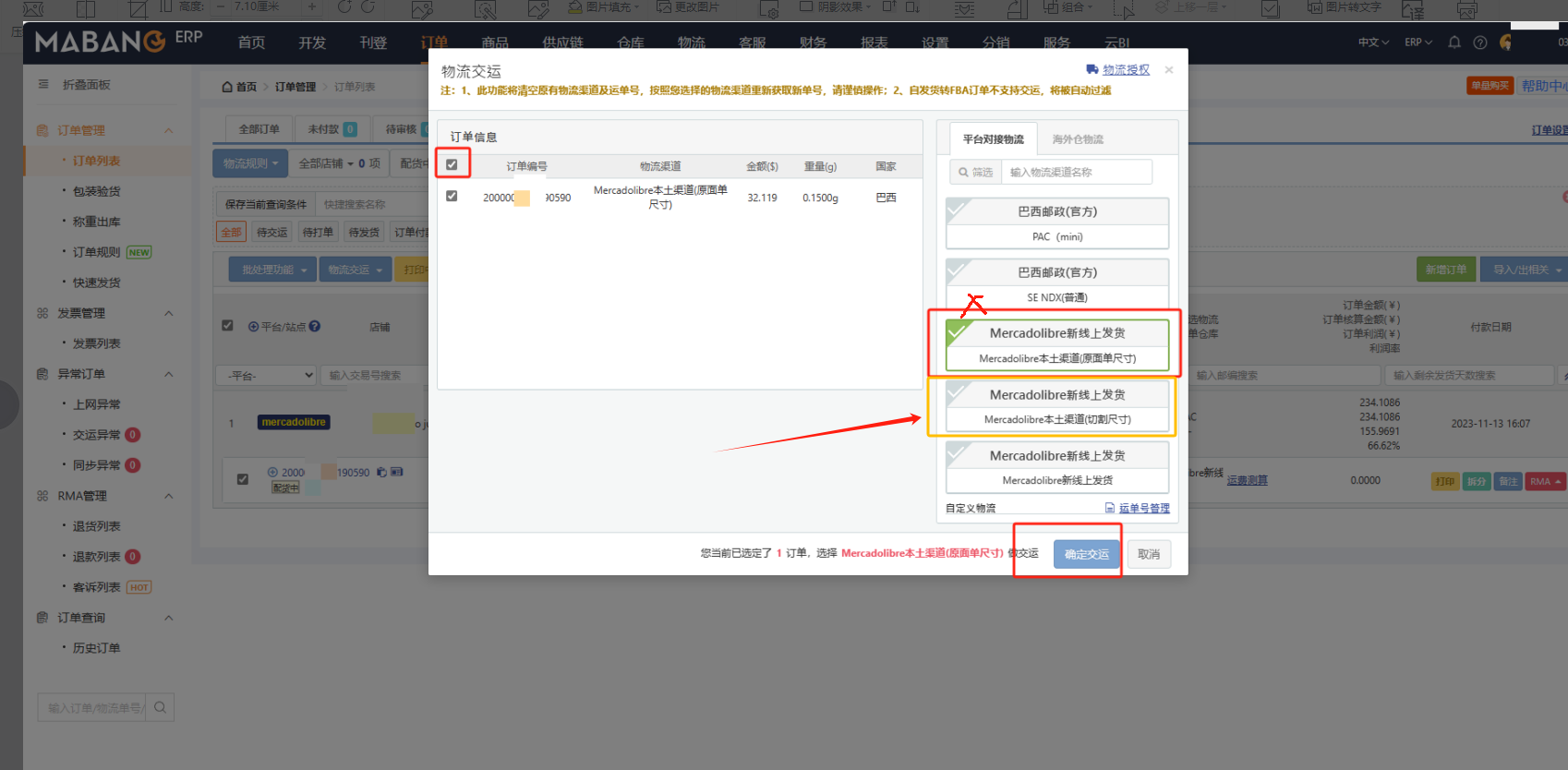Screen dimensions: 1568x770
Task: Switch to 未付款 tab
Action: tap(332, 129)
